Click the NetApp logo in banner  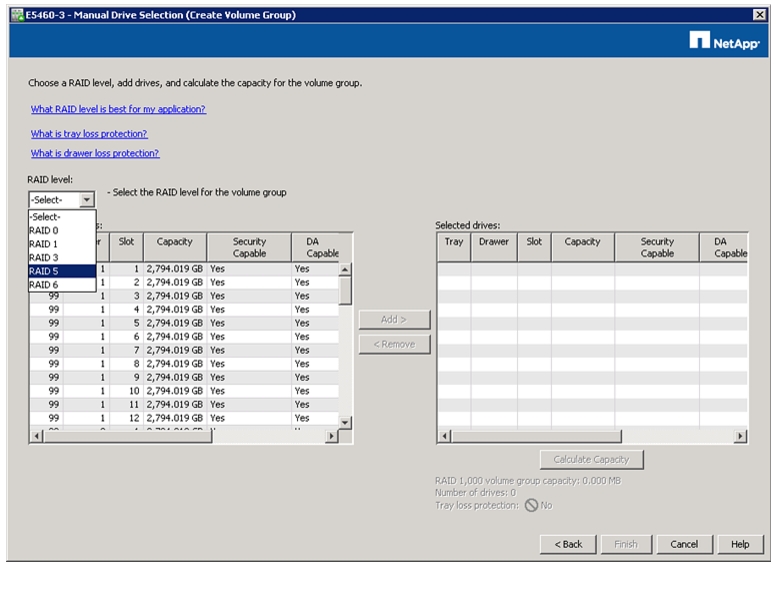coord(724,41)
